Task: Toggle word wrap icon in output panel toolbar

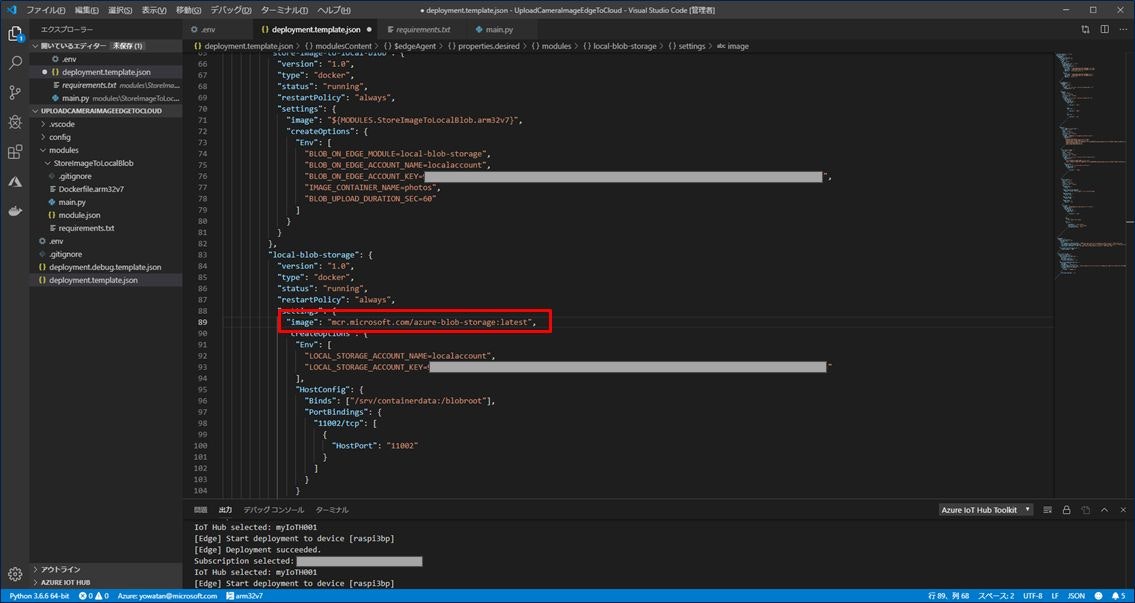Action: point(1047,510)
